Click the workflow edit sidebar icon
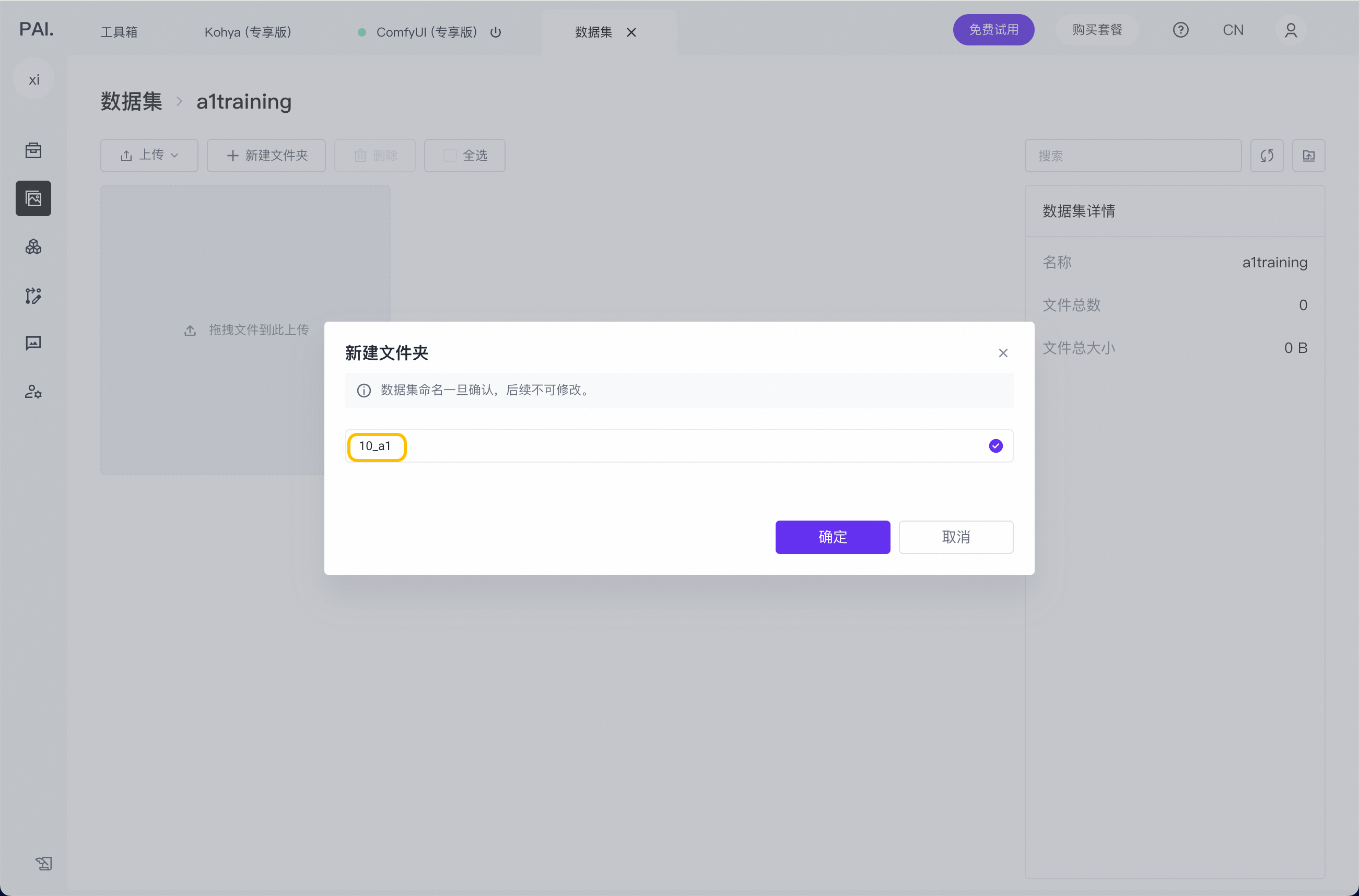This screenshot has width=1359, height=896. coord(33,296)
